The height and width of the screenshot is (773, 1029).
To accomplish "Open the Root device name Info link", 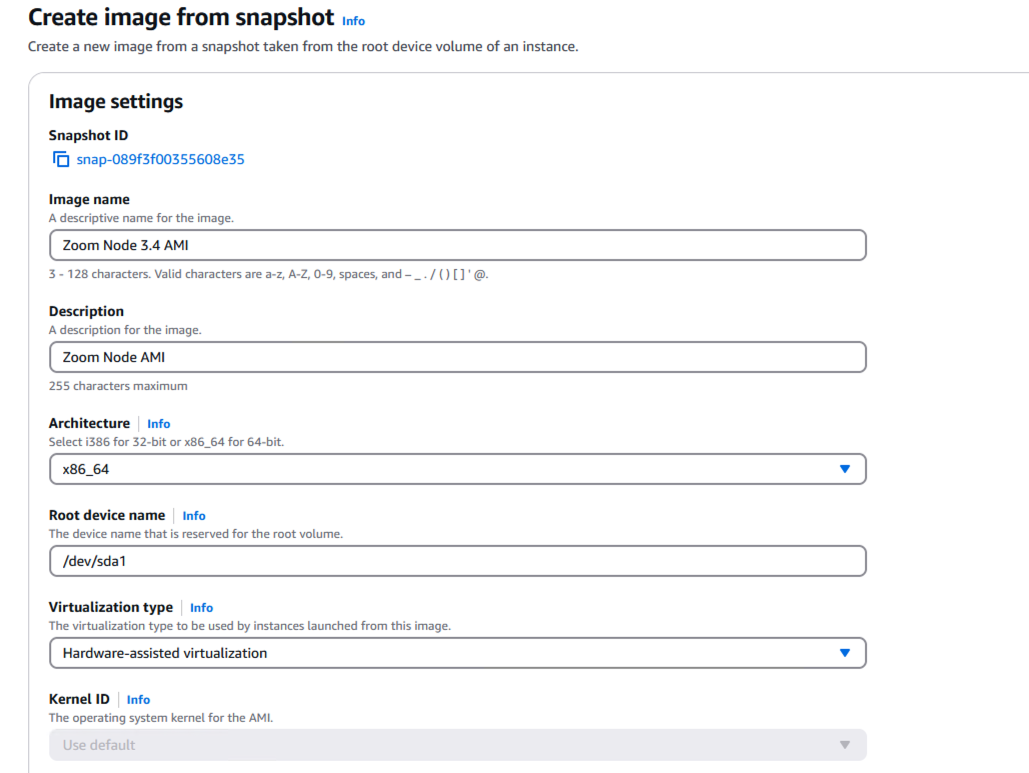I will click(194, 516).
